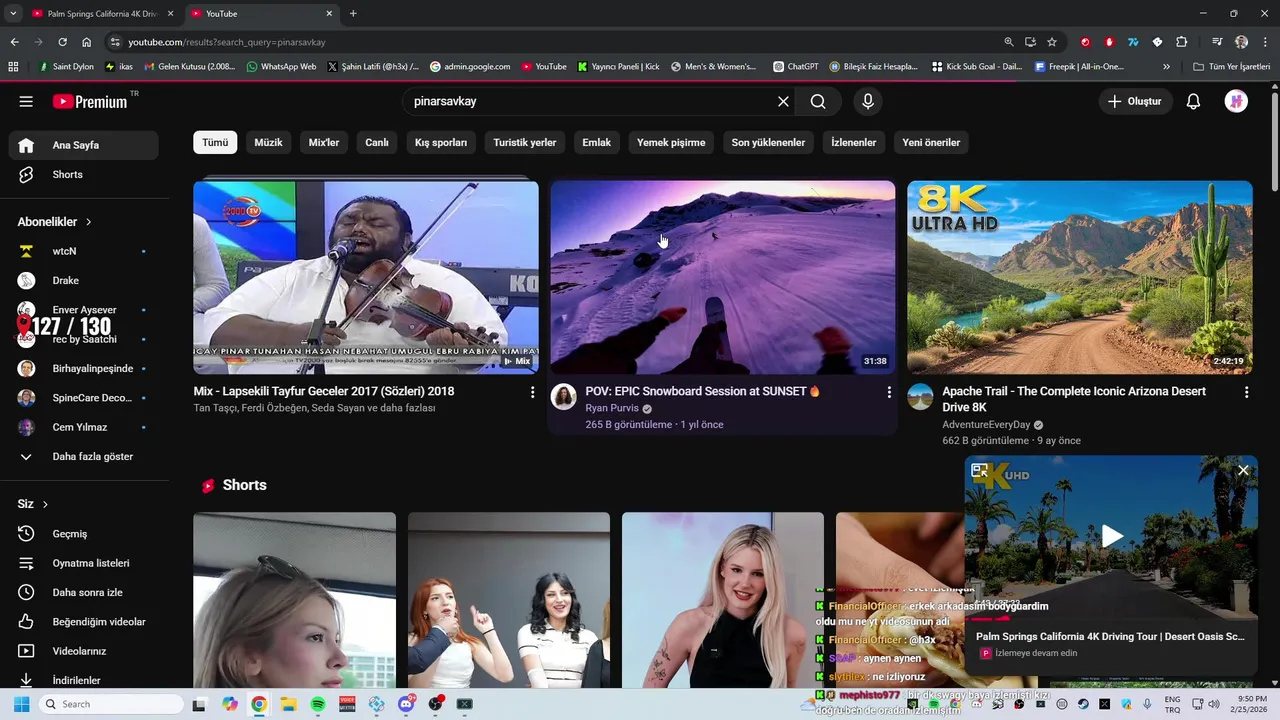The height and width of the screenshot is (720, 1280).
Task: Select the Tümü filter chip
Action: click(x=215, y=142)
